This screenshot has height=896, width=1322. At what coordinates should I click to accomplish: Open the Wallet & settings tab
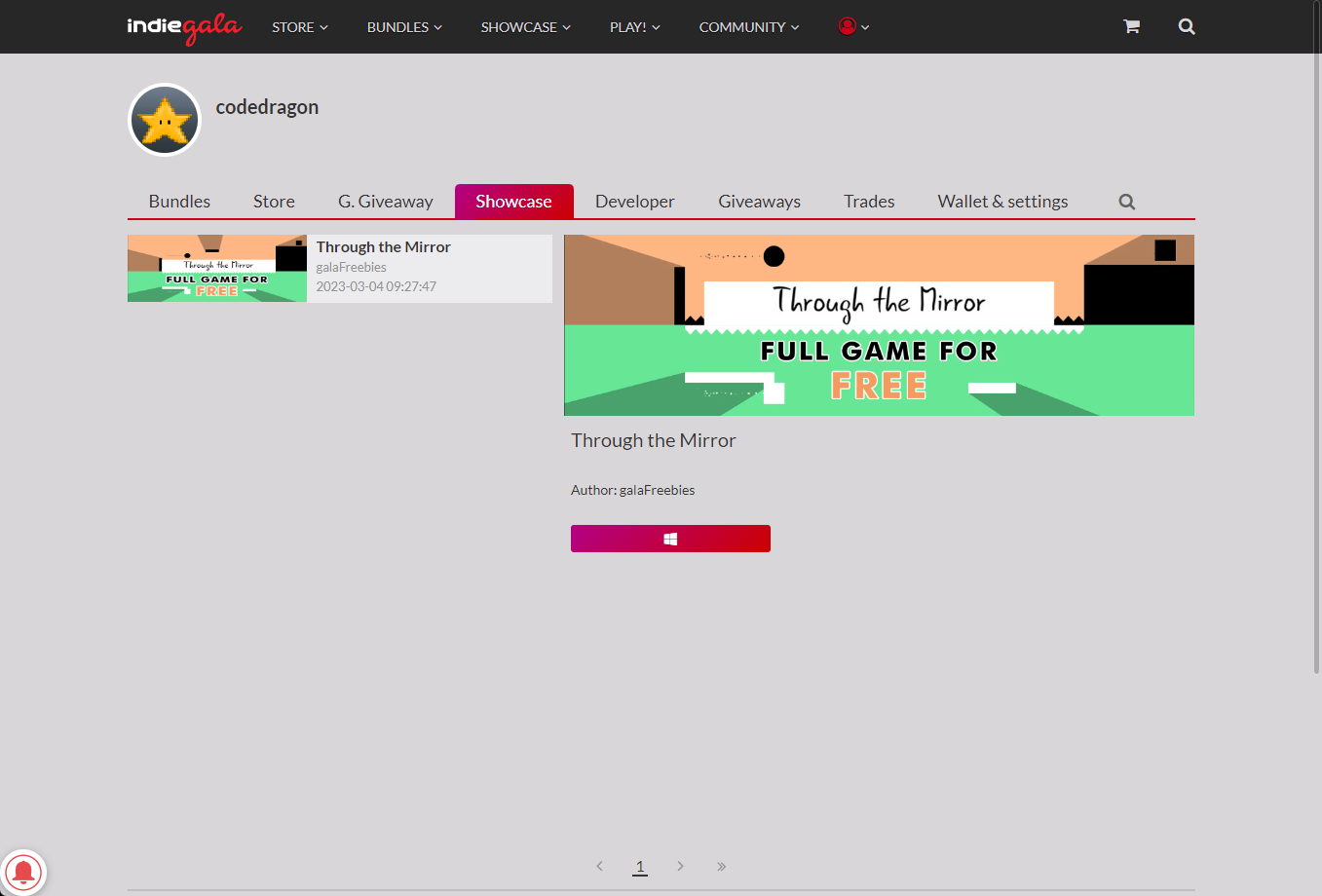coord(1002,202)
